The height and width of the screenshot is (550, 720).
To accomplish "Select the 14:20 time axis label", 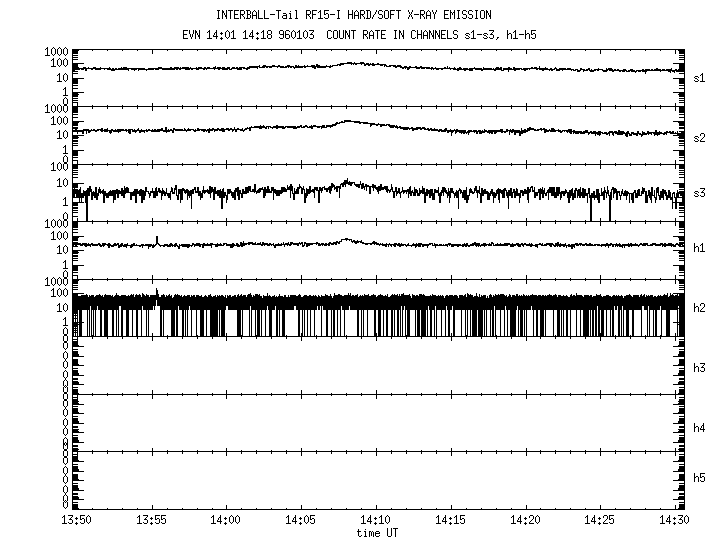I will point(526,520).
